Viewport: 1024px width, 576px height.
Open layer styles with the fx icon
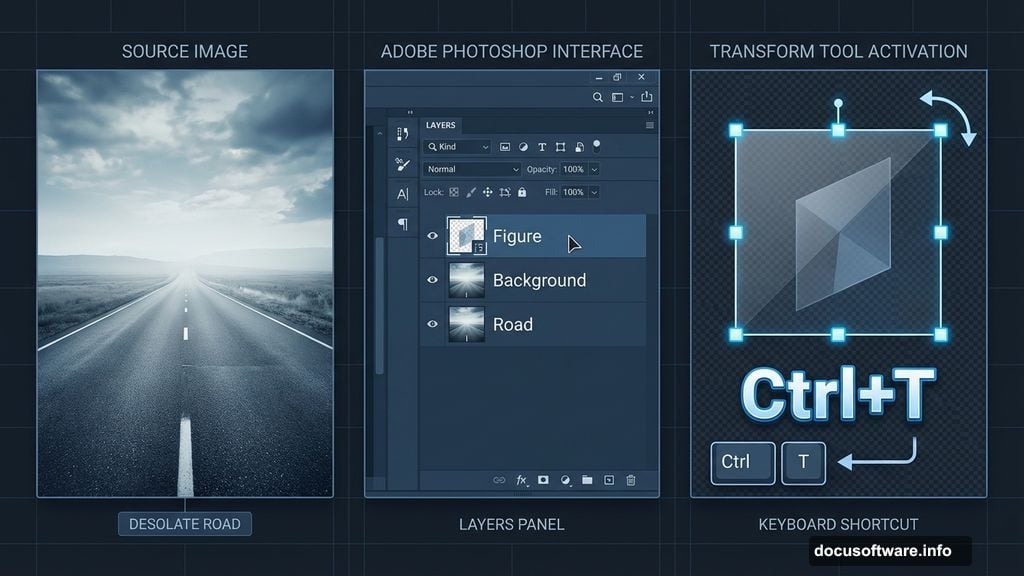coord(522,482)
